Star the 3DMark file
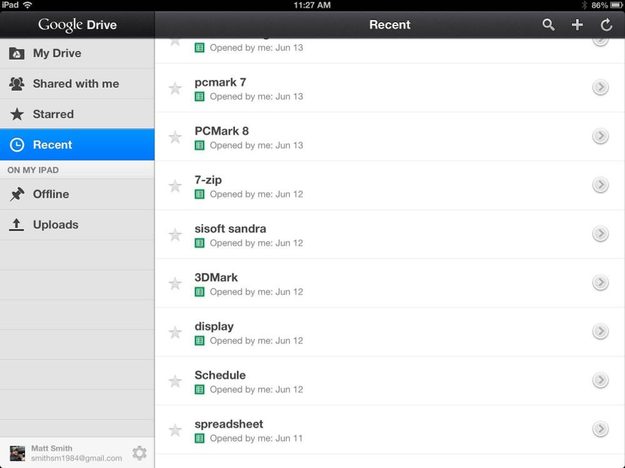The height and width of the screenshot is (468, 625). click(175, 283)
